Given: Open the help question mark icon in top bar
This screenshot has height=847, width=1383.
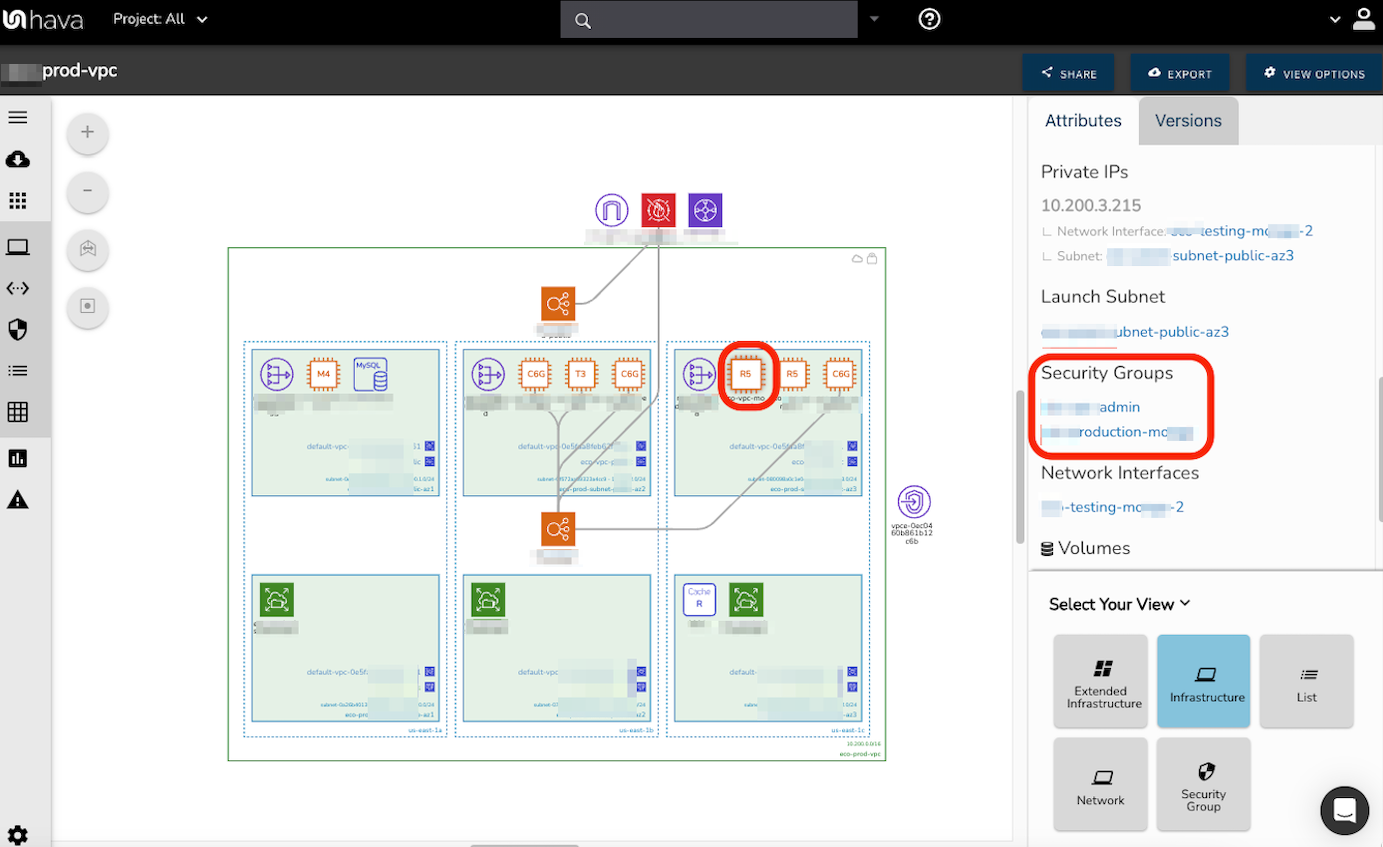Looking at the screenshot, I should click(x=929, y=19).
